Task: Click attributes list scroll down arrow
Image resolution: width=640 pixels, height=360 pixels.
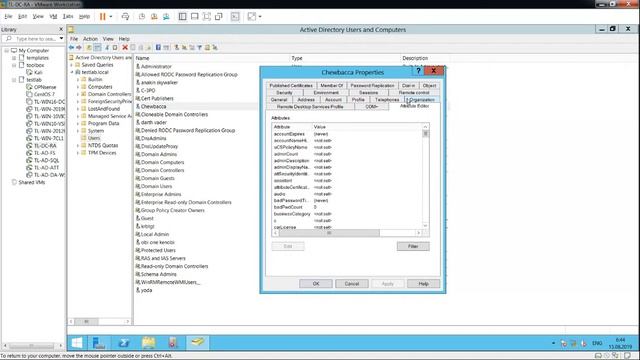Action: tap(425, 226)
